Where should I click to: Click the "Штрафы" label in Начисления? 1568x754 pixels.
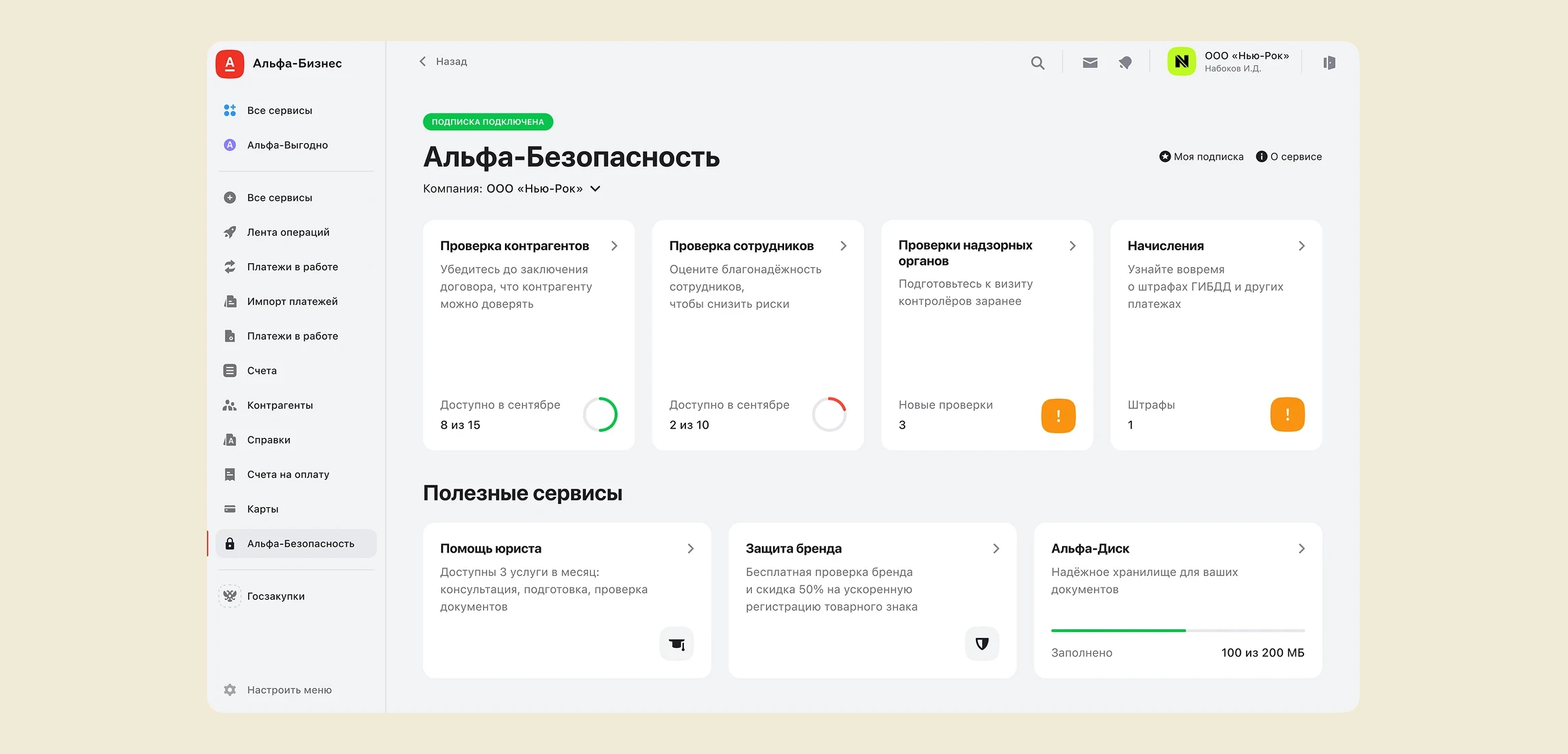1151,405
